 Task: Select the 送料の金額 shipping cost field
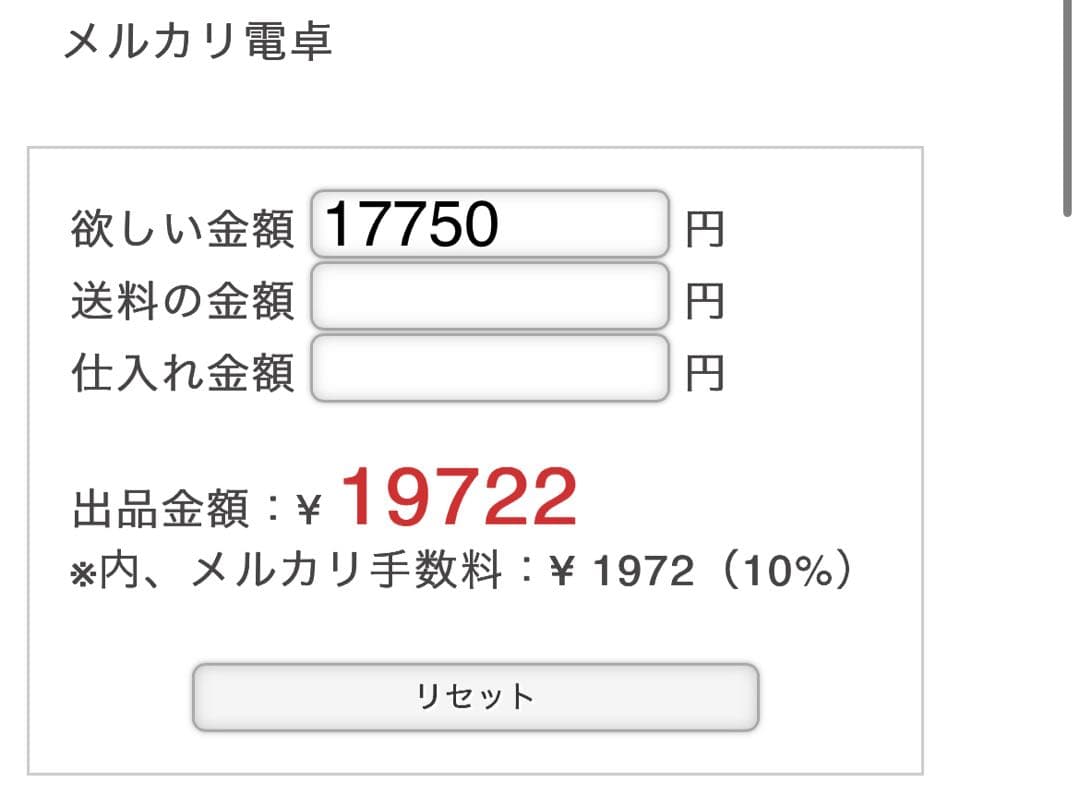[x=490, y=297]
